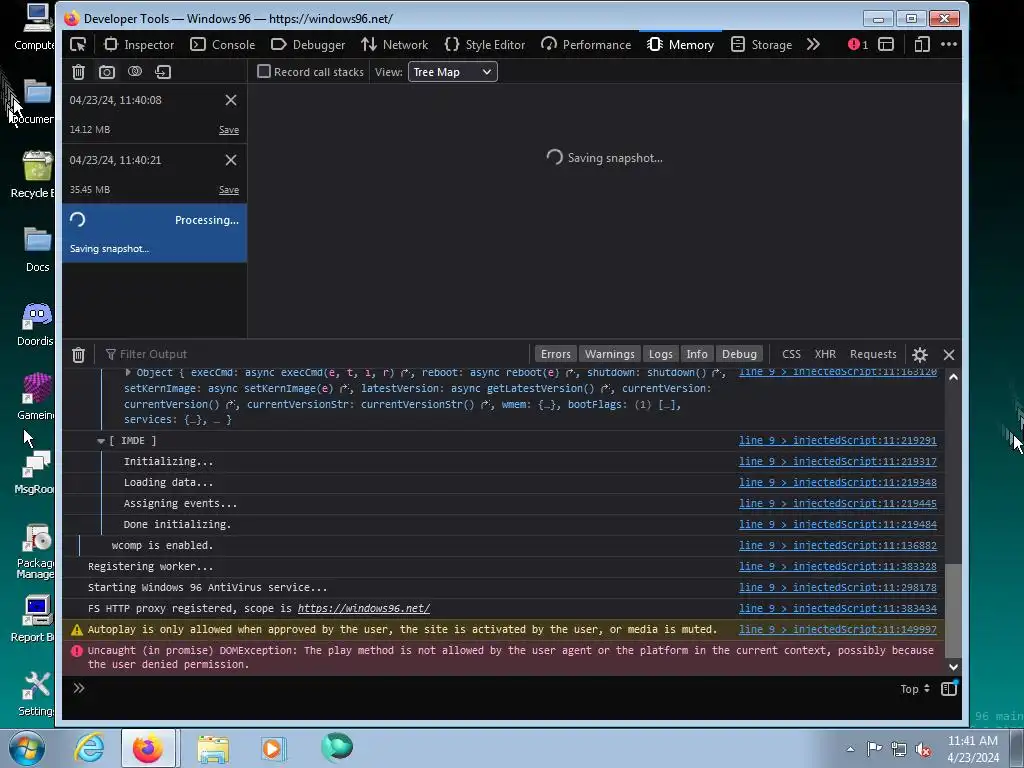Open the Performance tab

(x=586, y=44)
